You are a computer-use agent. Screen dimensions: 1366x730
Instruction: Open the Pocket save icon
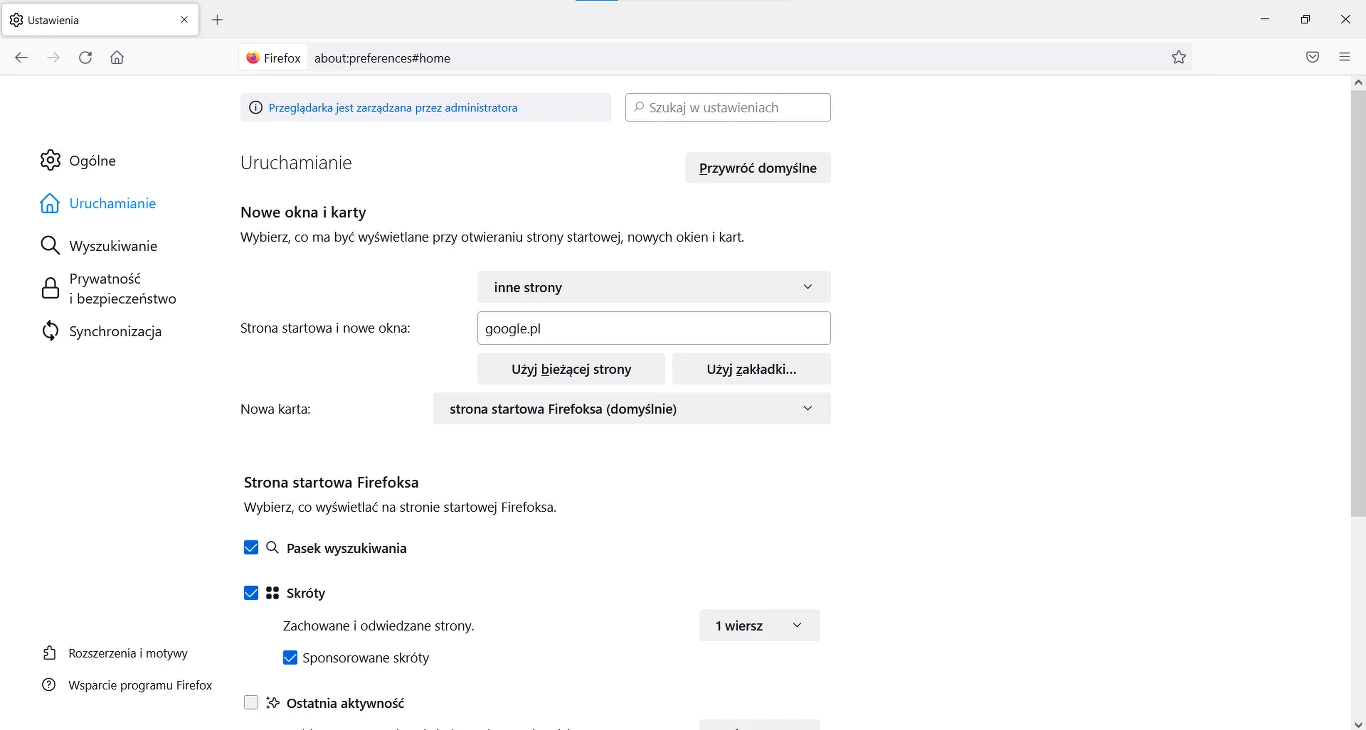click(1312, 58)
